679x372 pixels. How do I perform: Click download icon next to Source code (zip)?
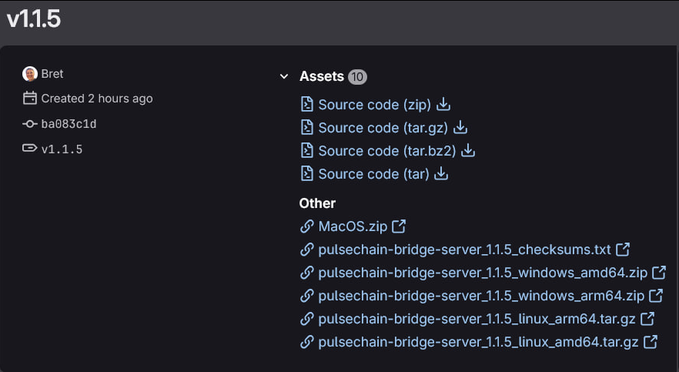click(x=443, y=104)
